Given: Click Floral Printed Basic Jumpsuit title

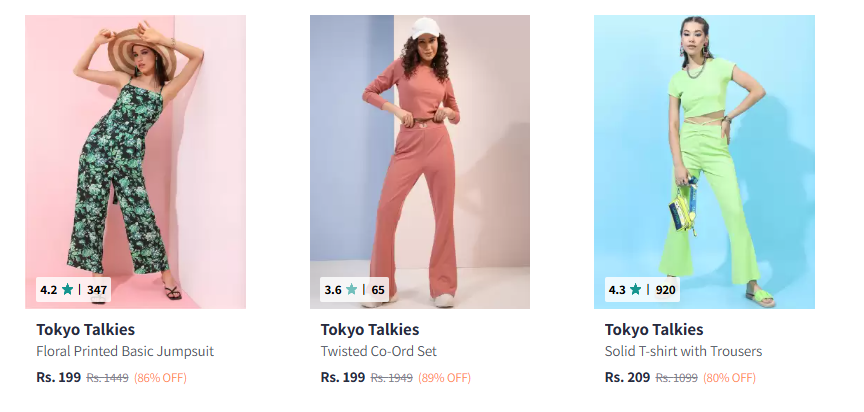Looking at the screenshot, I should 125,352.
